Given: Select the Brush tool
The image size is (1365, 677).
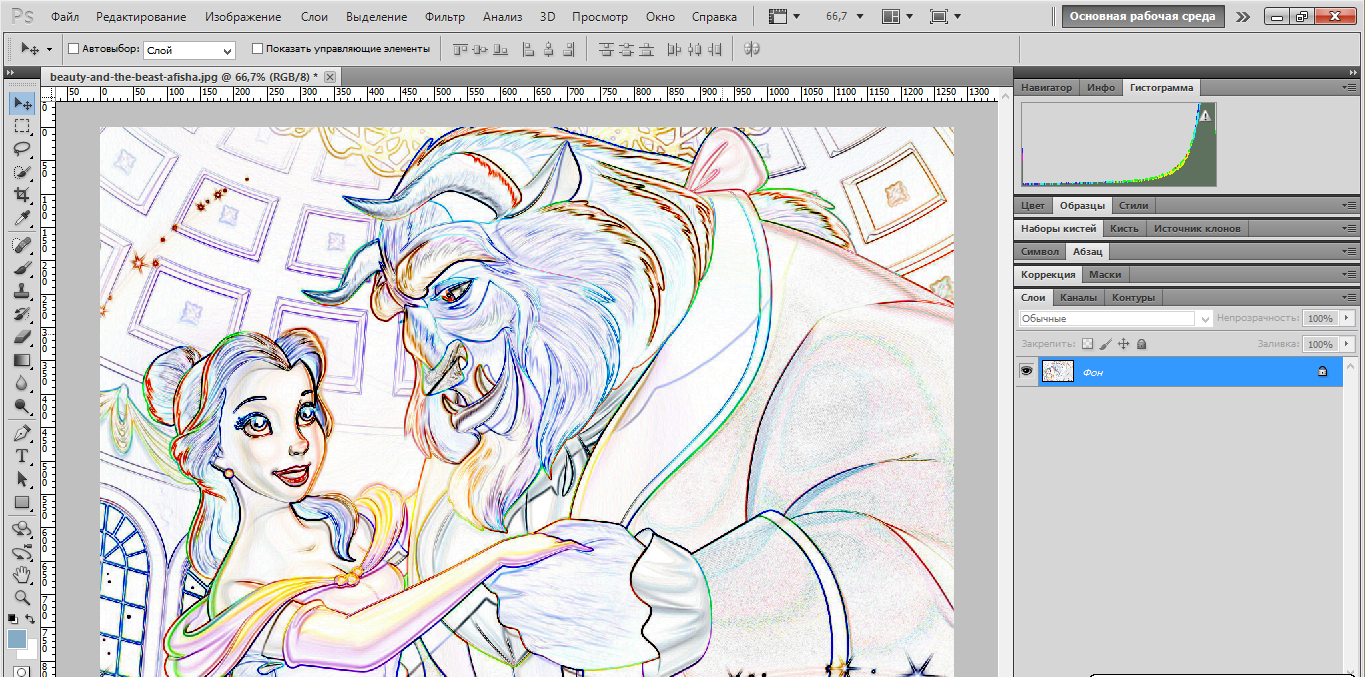Looking at the screenshot, I should pyautogui.click(x=22, y=269).
